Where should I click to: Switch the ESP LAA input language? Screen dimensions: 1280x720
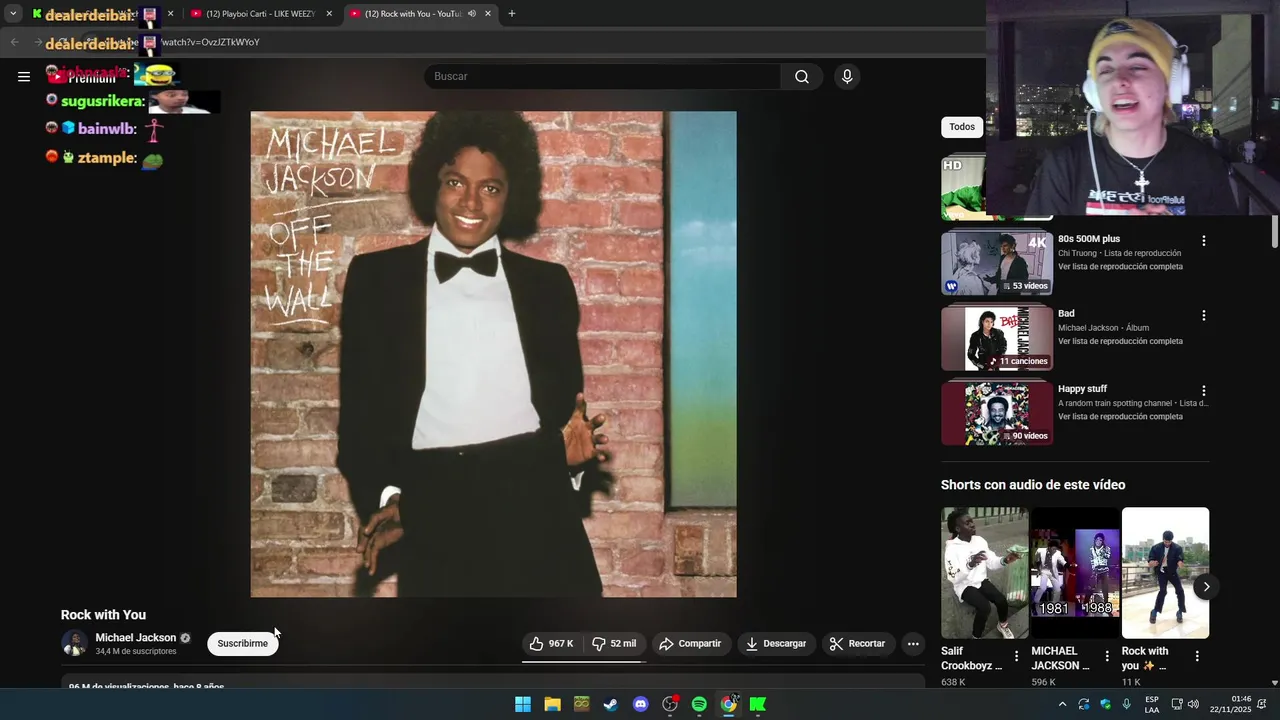[1152, 704]
